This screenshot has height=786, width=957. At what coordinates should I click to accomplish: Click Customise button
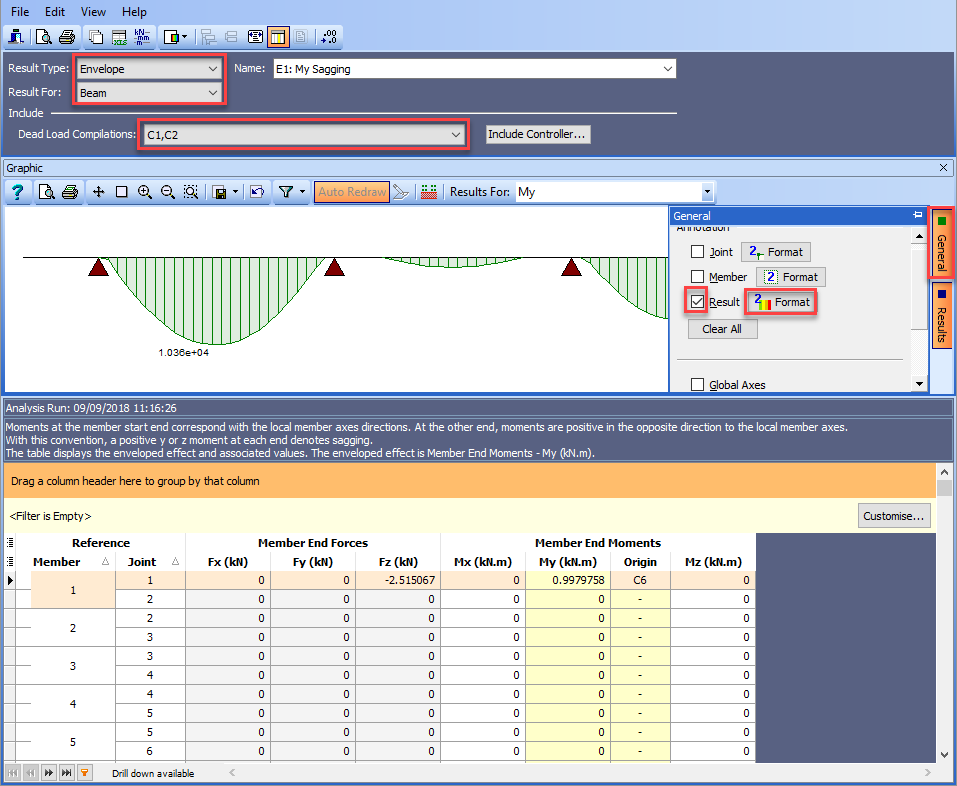pyautogui.click(x=894, y=516)
